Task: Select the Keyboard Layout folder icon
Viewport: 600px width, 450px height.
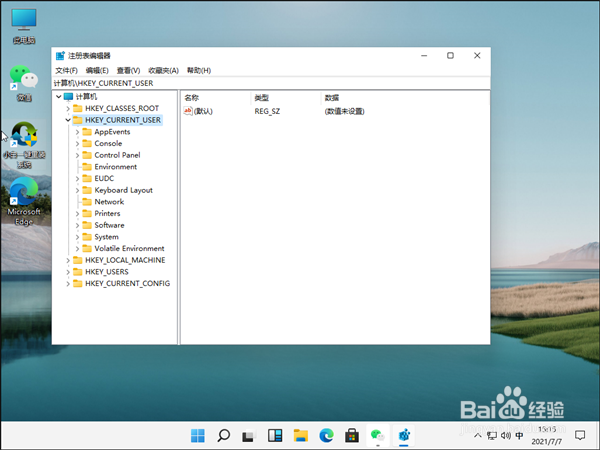Action: [x=87, y=190]
